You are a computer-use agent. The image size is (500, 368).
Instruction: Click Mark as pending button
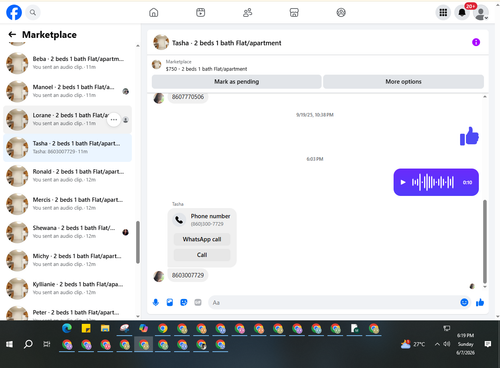tap(236, 82)
